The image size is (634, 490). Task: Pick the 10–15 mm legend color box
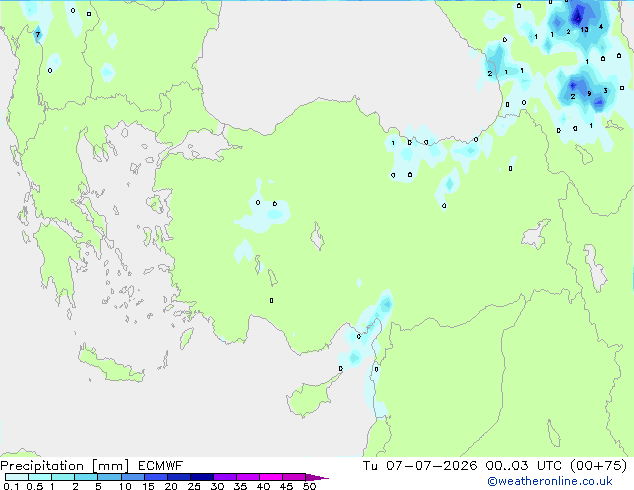[132, 477]
